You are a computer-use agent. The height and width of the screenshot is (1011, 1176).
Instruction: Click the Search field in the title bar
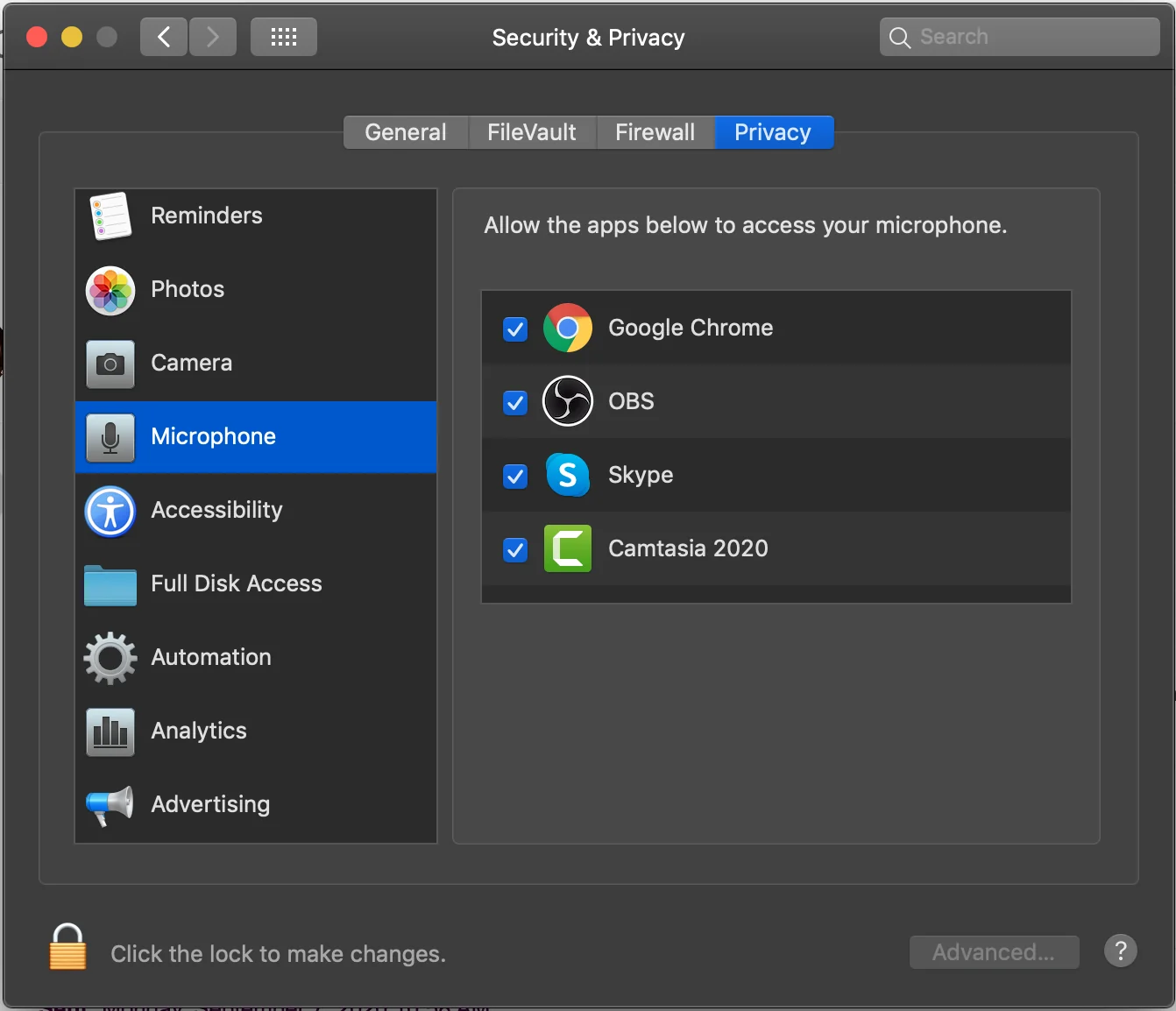point(1020,37)
